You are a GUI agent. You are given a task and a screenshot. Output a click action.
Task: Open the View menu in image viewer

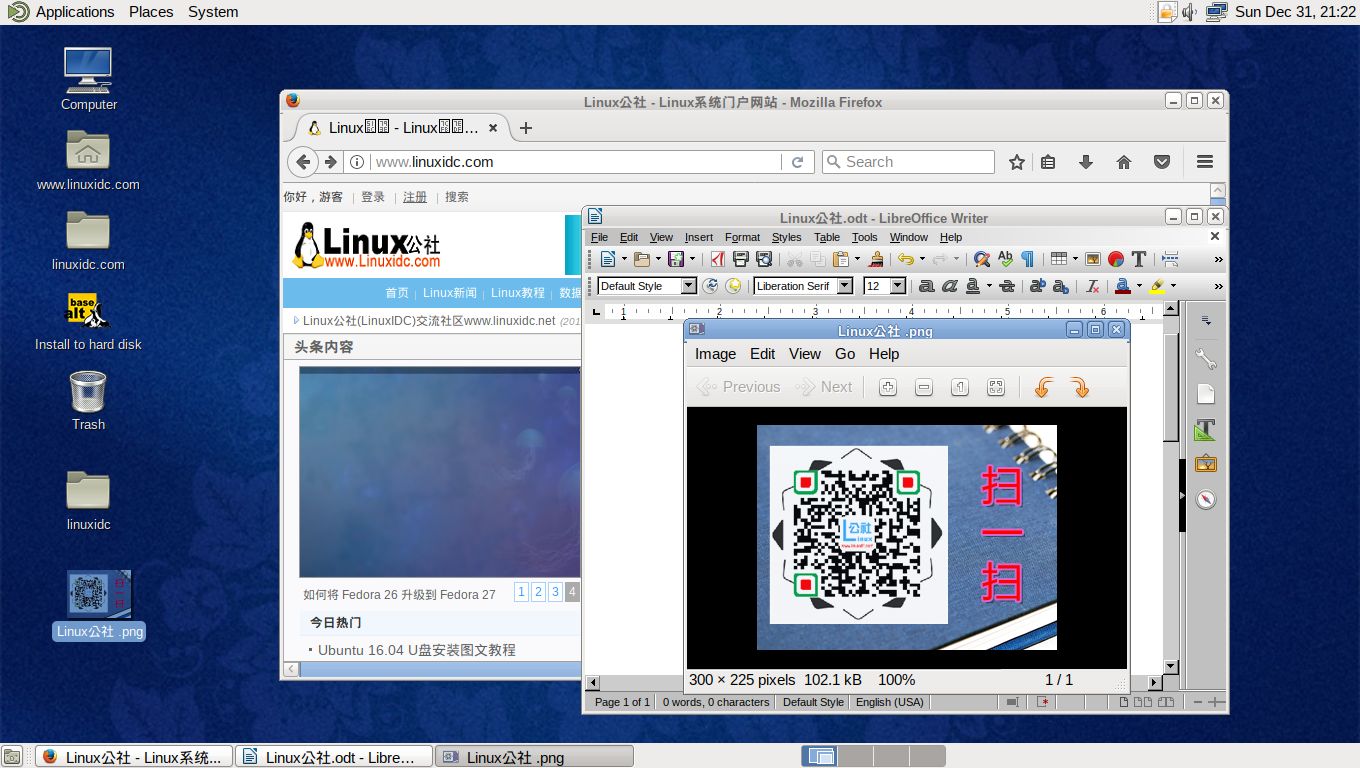point(804,354)
